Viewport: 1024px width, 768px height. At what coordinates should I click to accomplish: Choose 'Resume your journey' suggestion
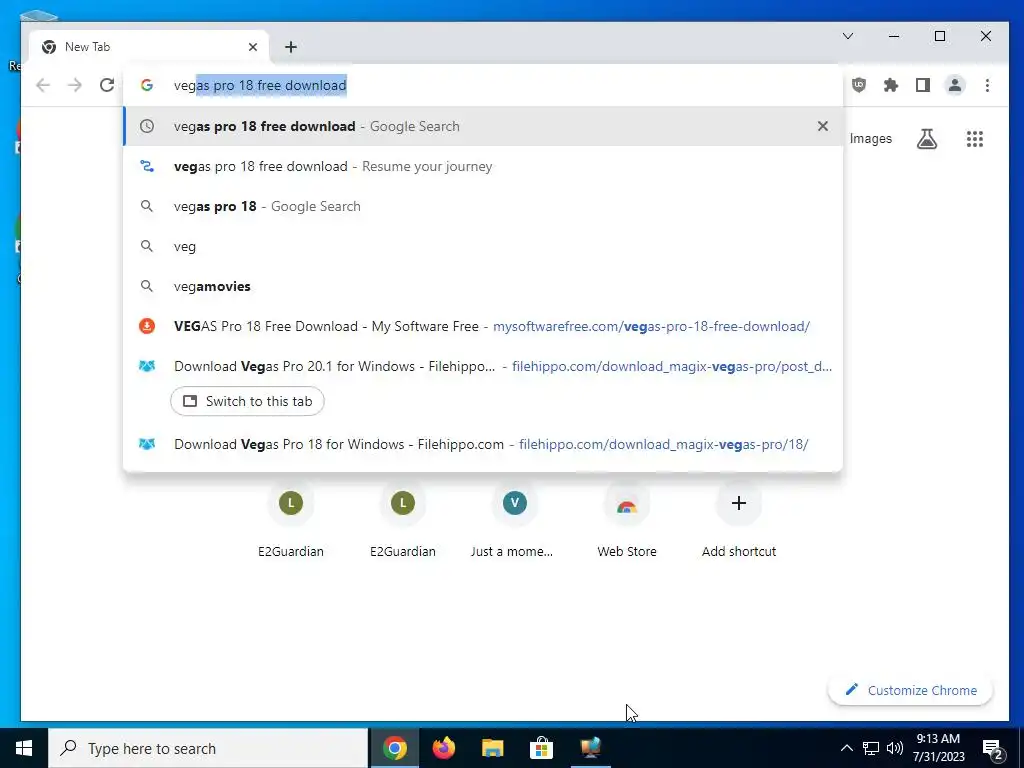(483, 167)
